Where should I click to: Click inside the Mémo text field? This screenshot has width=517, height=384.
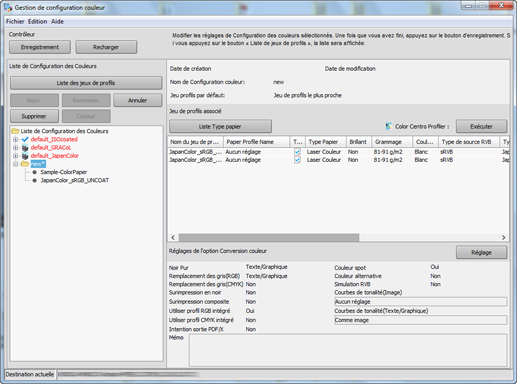point(348,350)
